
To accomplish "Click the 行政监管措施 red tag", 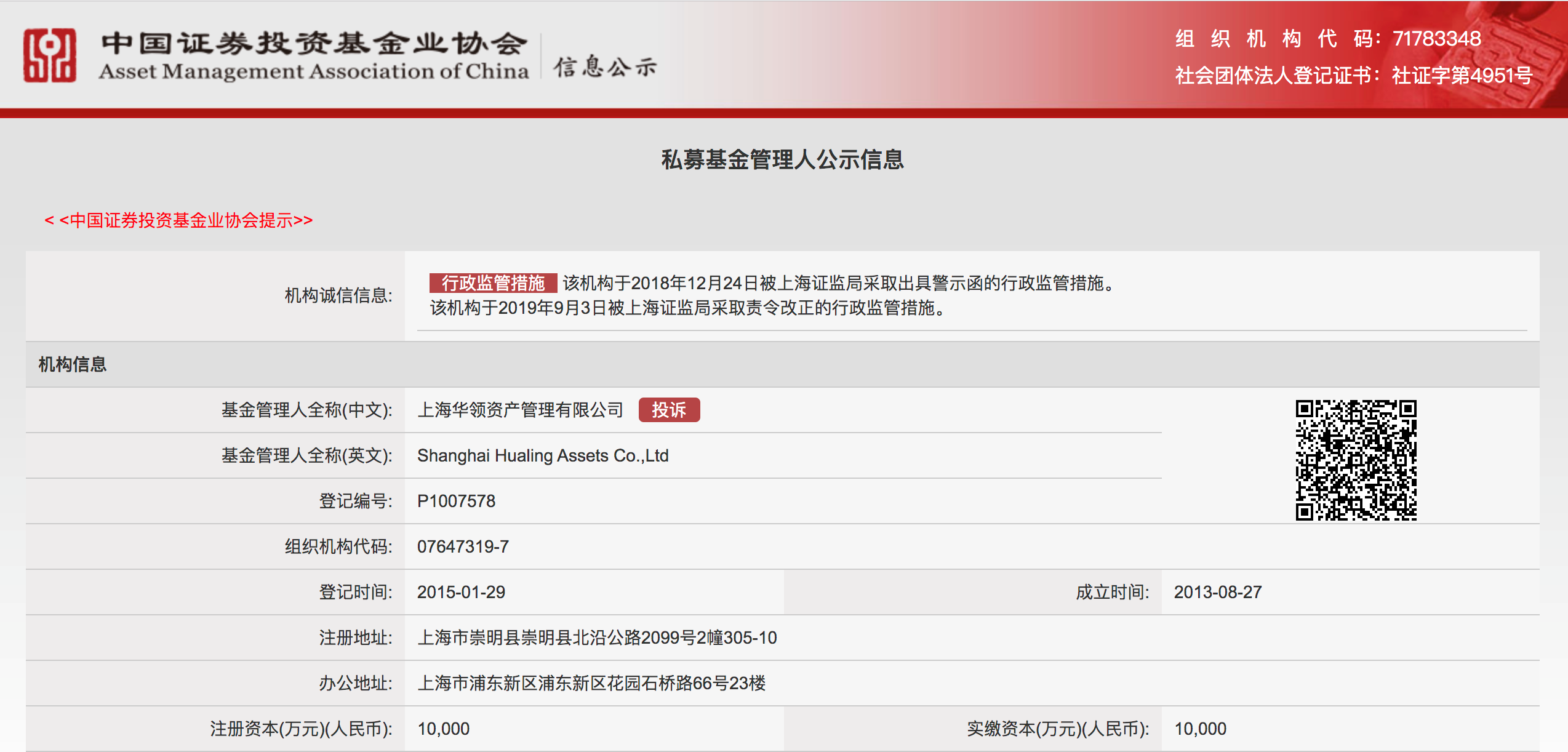I will point(493,283).
